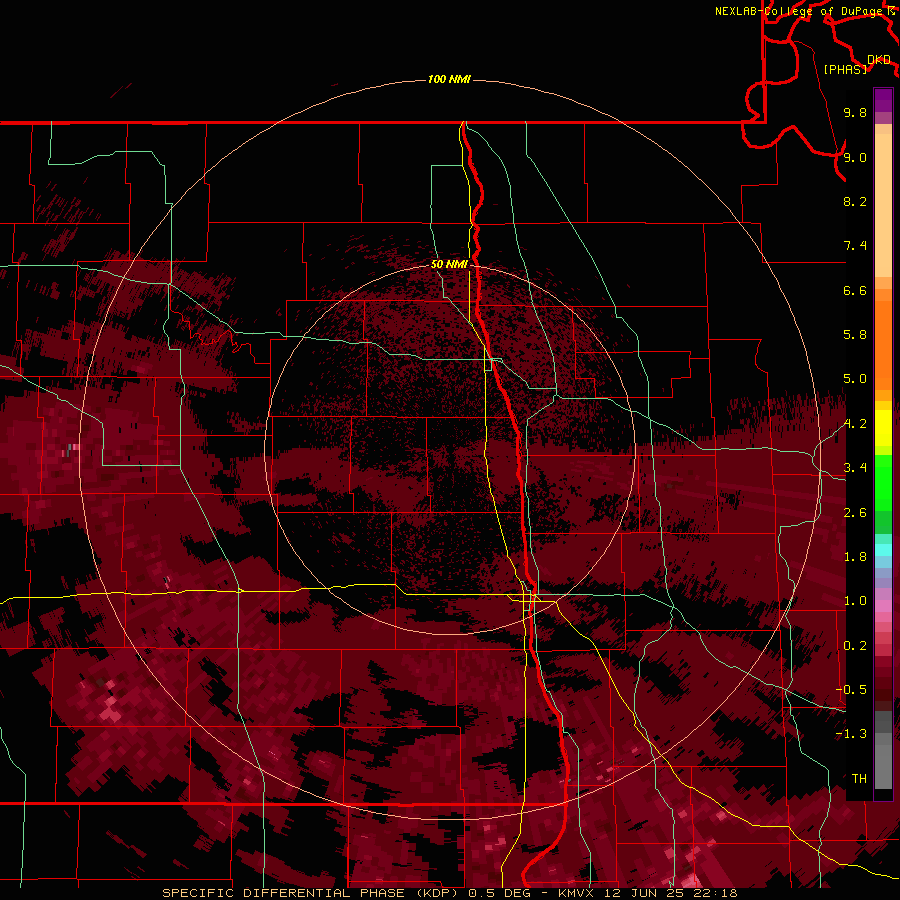
Task: Select the 7.4 value on the color scale
Action: point(855,246)
